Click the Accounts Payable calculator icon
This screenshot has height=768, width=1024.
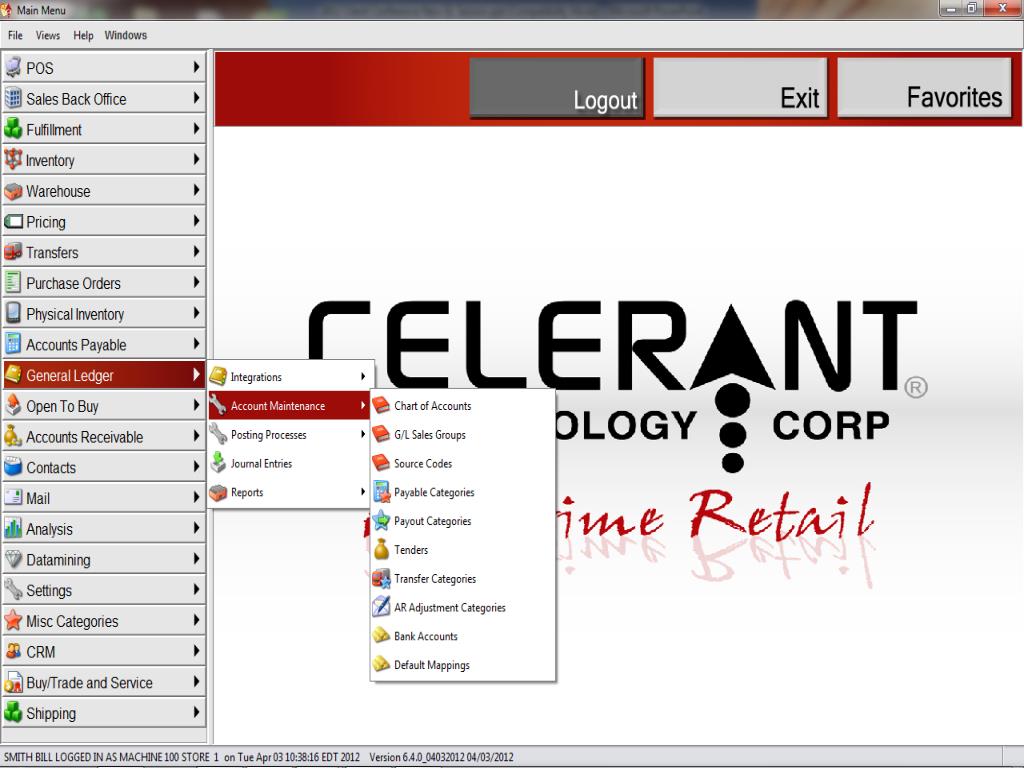tap(13, 344)
